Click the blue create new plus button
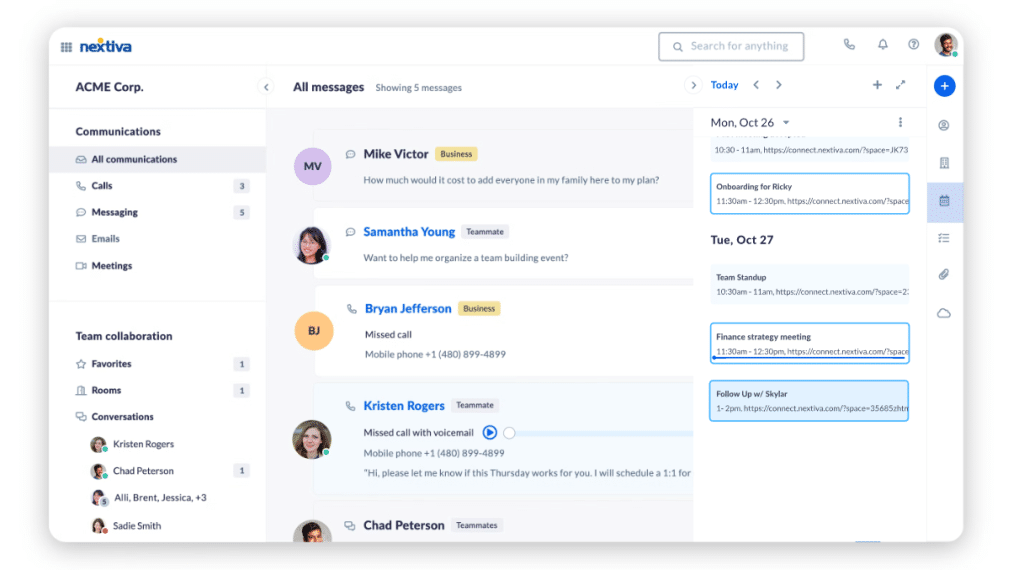 coord(944,86)
